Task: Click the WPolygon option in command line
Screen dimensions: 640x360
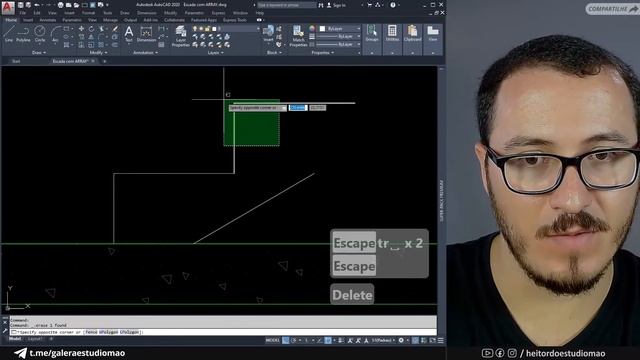Action: click(x=109, y=332)
